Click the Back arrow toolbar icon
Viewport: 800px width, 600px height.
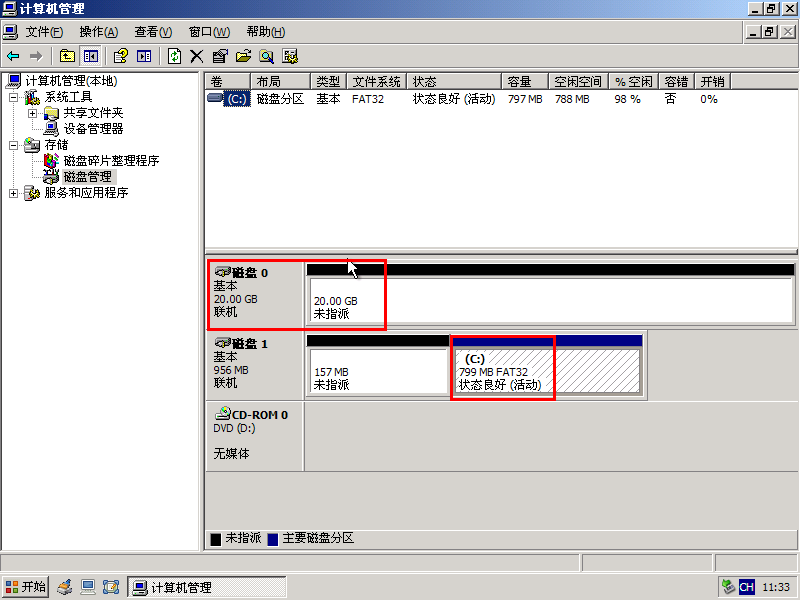click(x=13, y=56)
